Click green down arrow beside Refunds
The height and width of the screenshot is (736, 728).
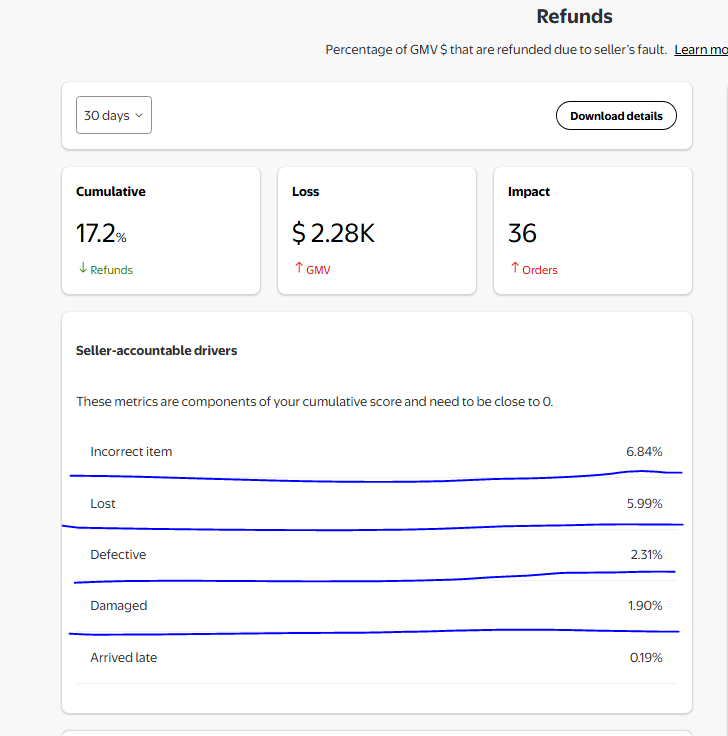(82, 269)
